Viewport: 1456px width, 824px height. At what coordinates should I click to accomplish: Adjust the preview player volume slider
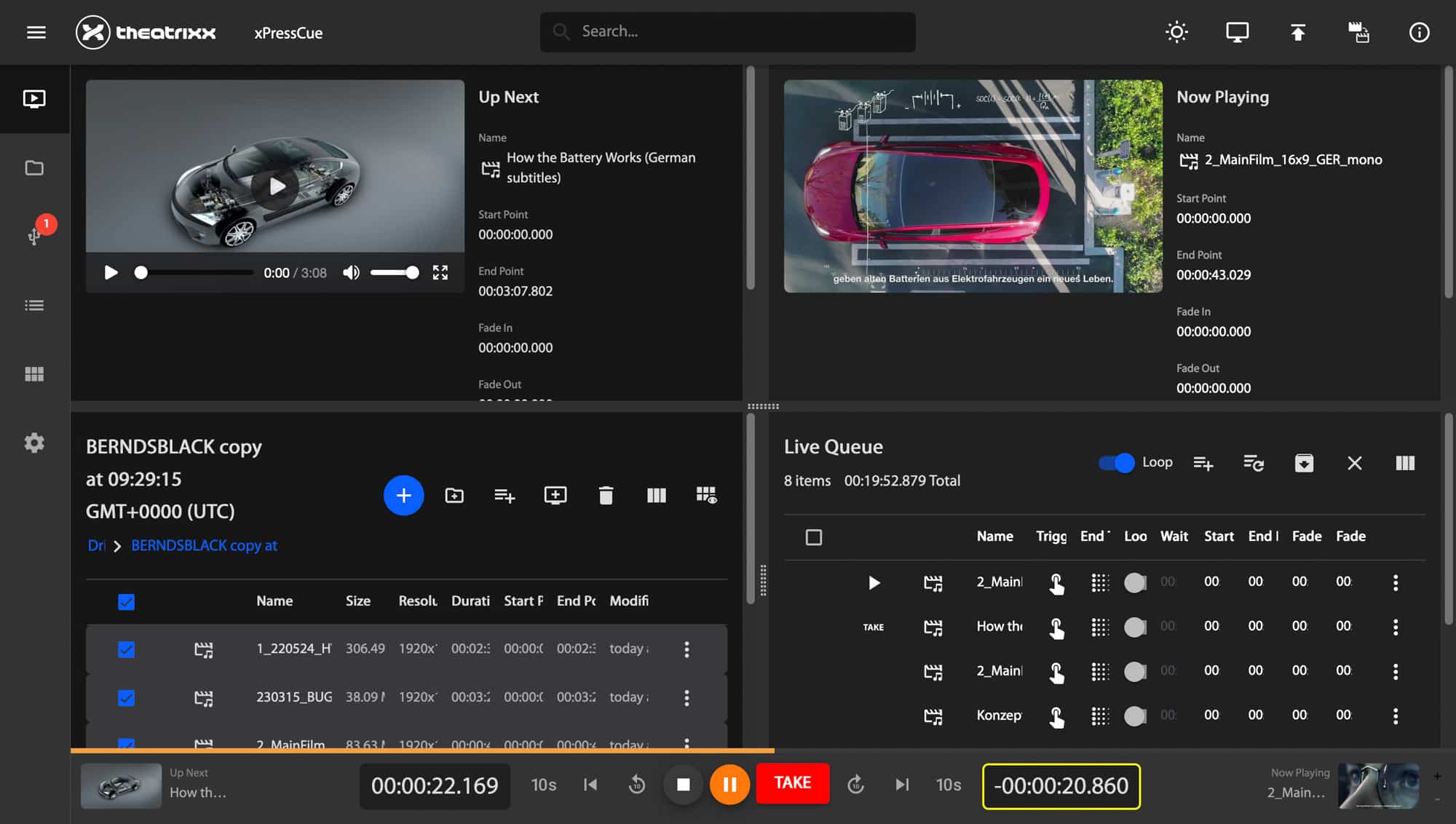click(394, 272)
